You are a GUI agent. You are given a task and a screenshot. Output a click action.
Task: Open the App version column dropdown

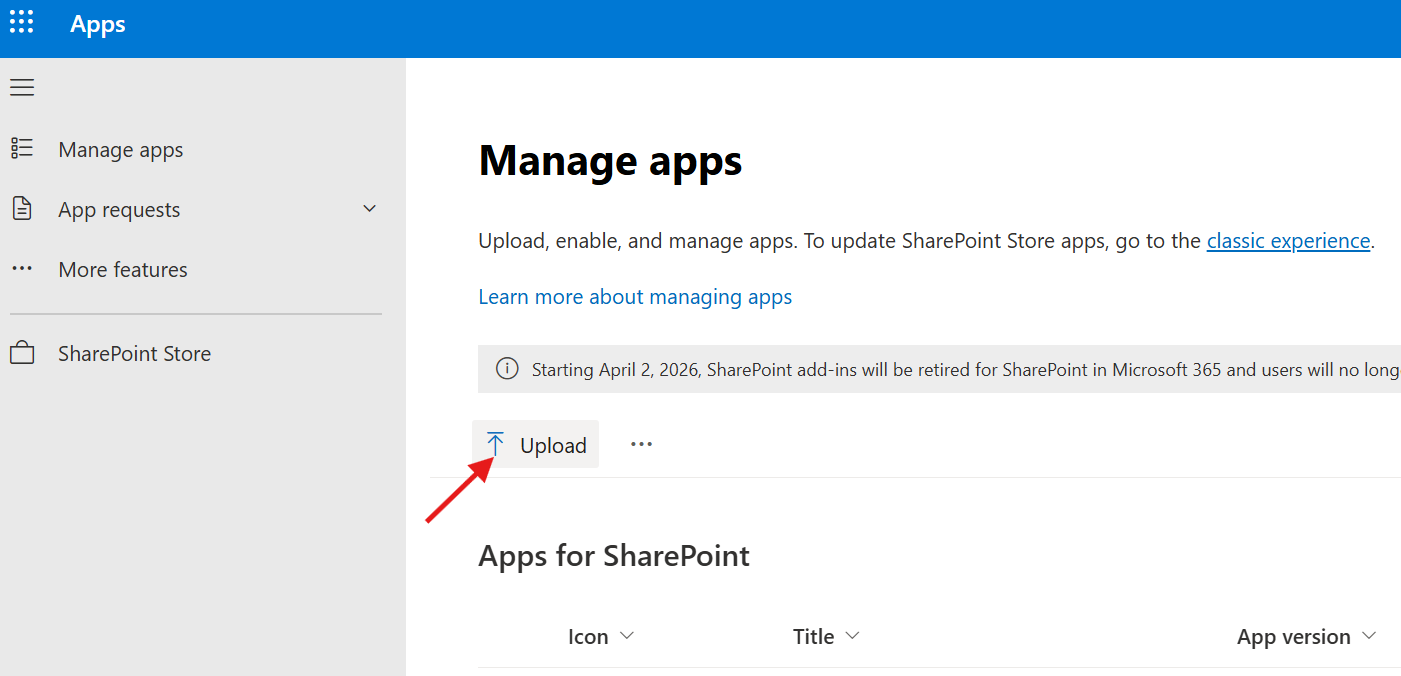coord(1369,636)
